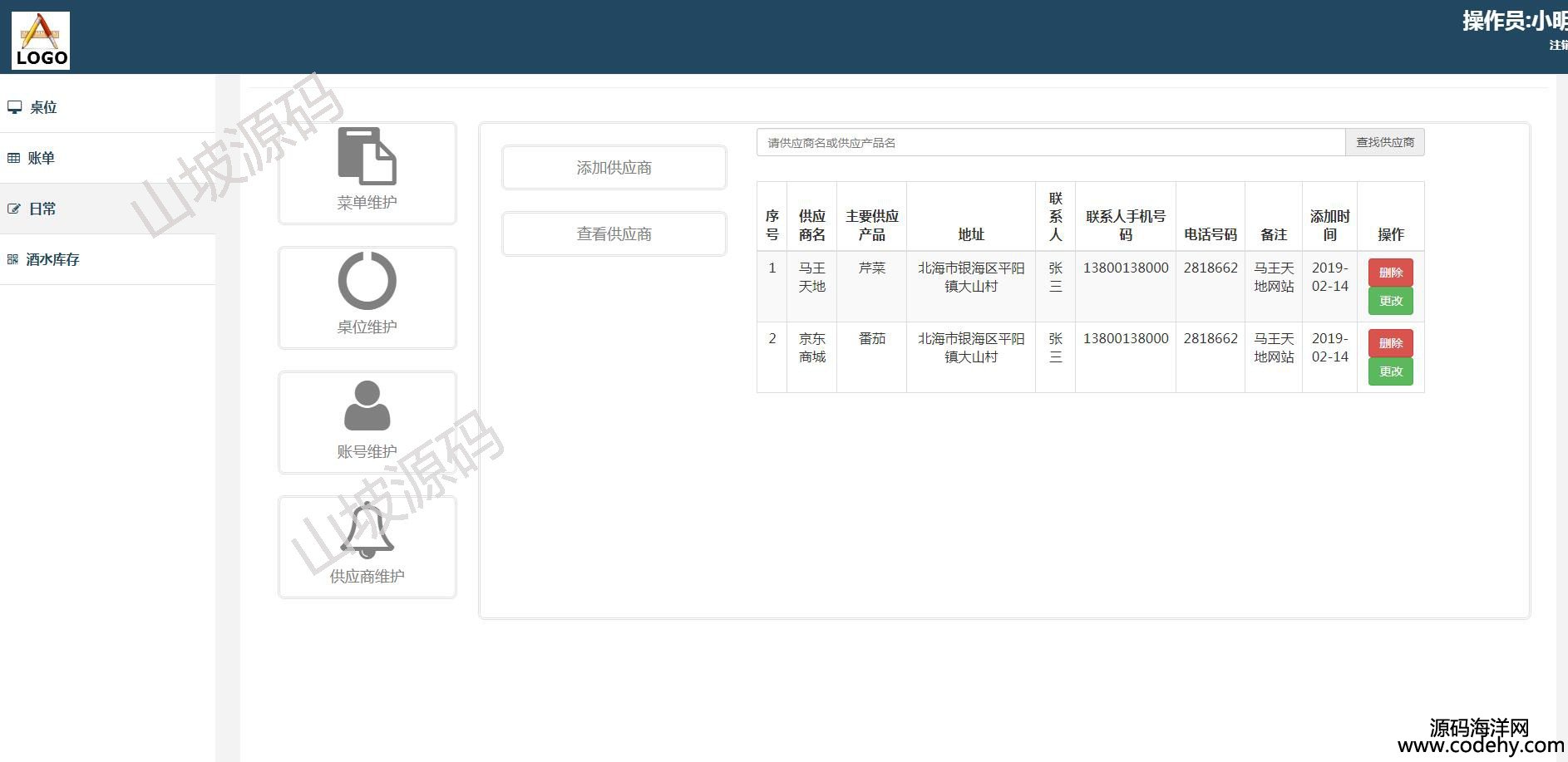
Task: Select 账单 in the sidebar
Action: pos(41,158)
